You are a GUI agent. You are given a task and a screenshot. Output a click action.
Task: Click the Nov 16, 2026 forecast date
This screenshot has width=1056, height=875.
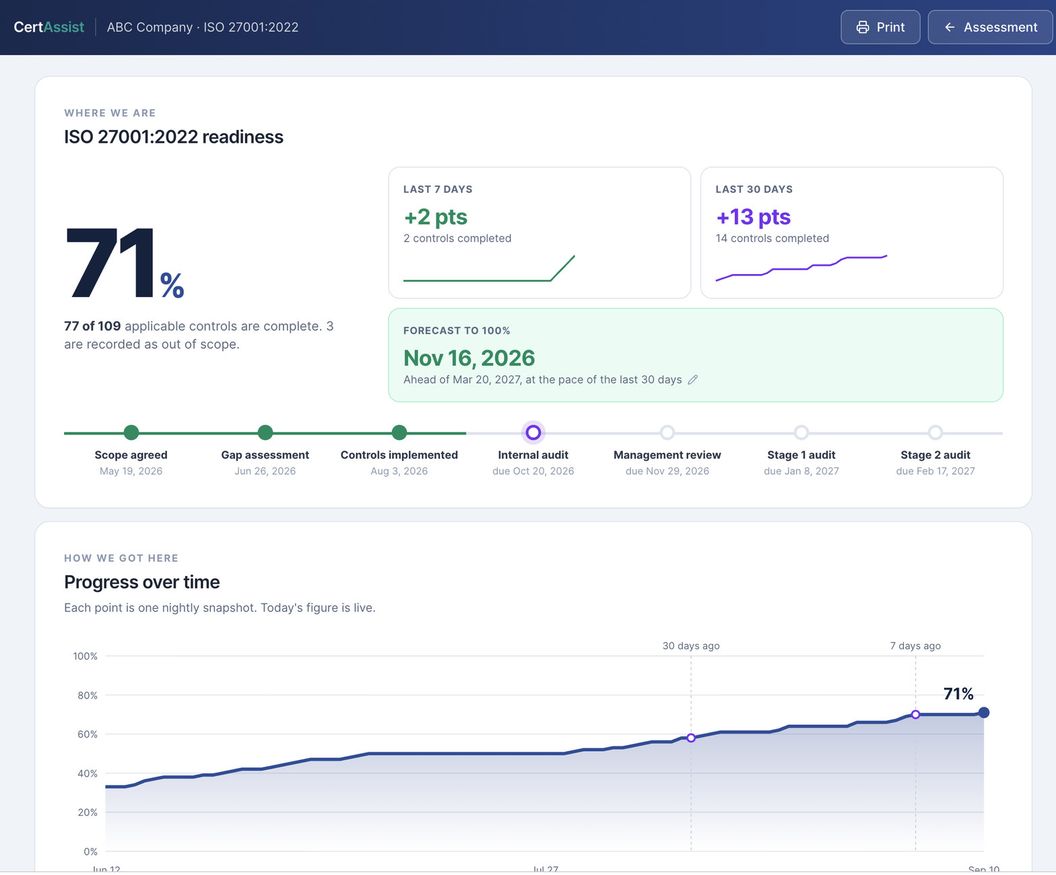(x=469, y=358)
